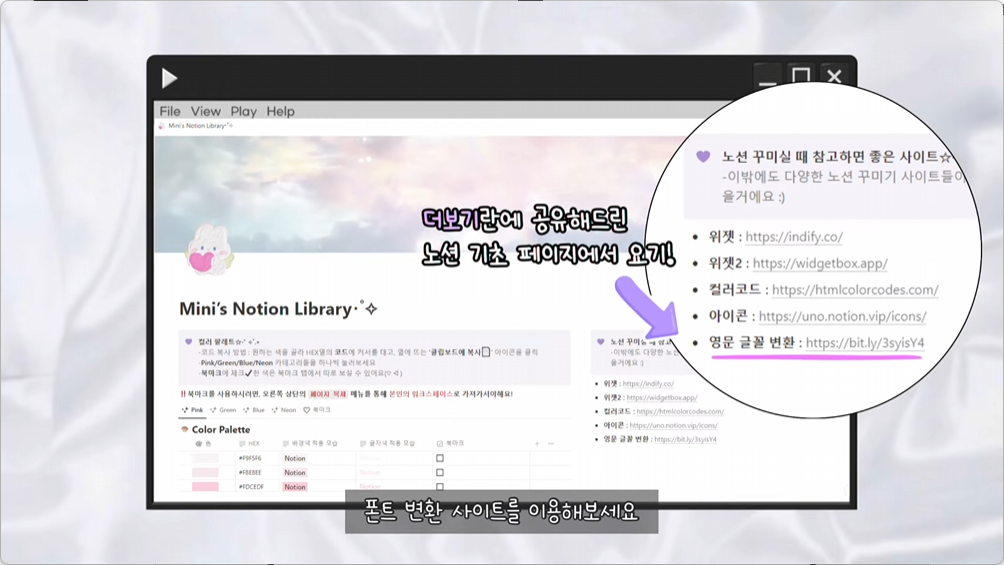Image resolution: width=1004 pixels, height=565 pixels.
Task: Click the Color Palette database title
Action: point(221,429)
